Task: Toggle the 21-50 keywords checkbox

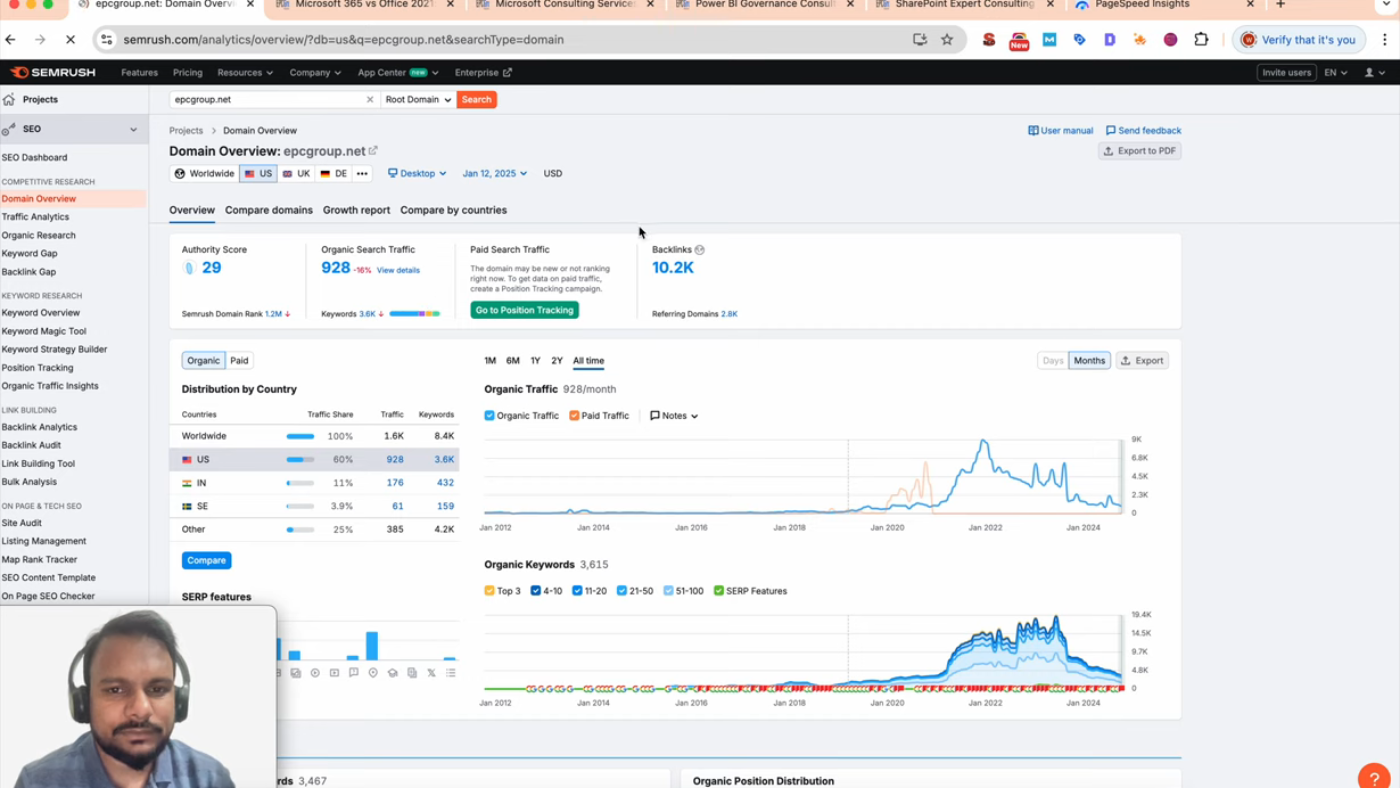Action: [621, 591]
